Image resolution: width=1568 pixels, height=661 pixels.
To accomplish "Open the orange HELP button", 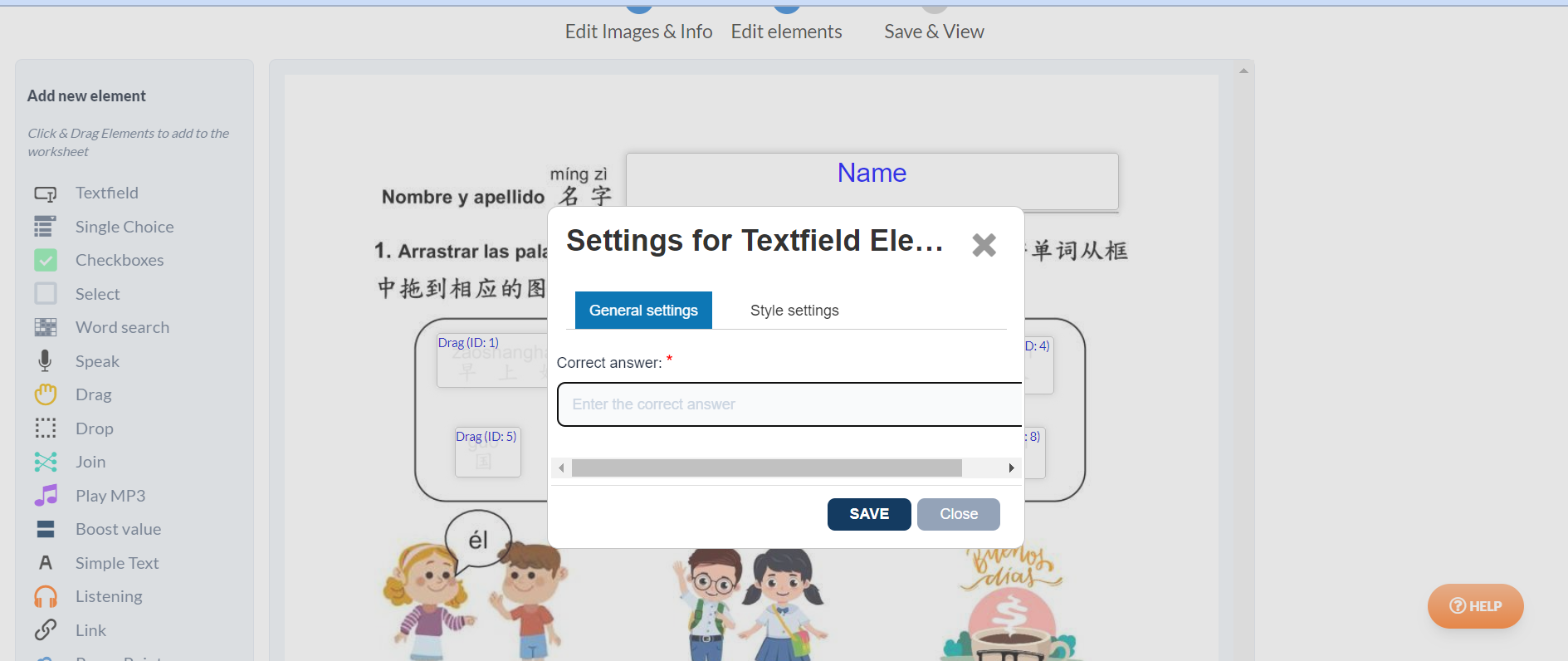I will pos(1475,606).
